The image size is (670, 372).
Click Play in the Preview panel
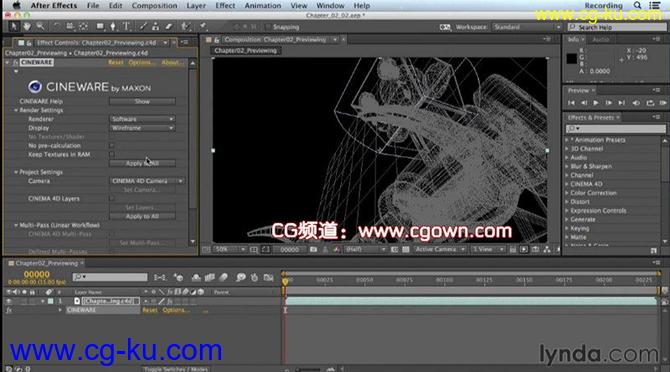point(596,103)
